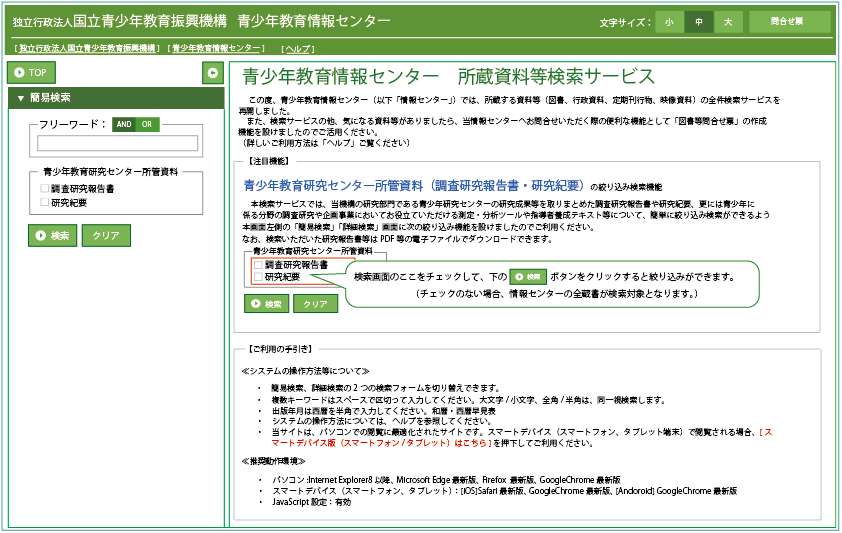Check 研究紀要 in the featured function example

pyautogui.click(x=258, y=276)
